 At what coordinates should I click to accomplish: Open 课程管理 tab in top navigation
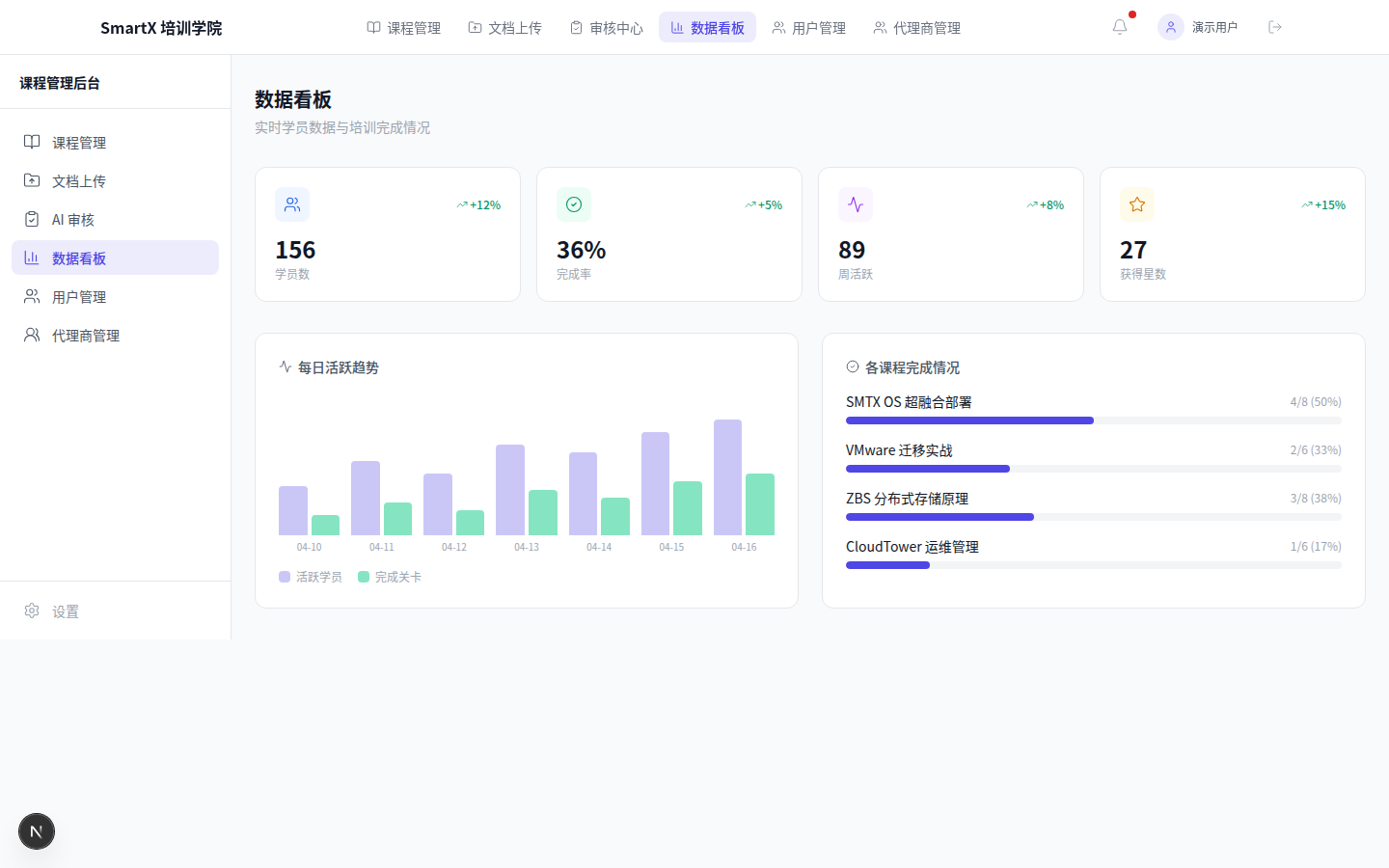[x=404, y=28]
